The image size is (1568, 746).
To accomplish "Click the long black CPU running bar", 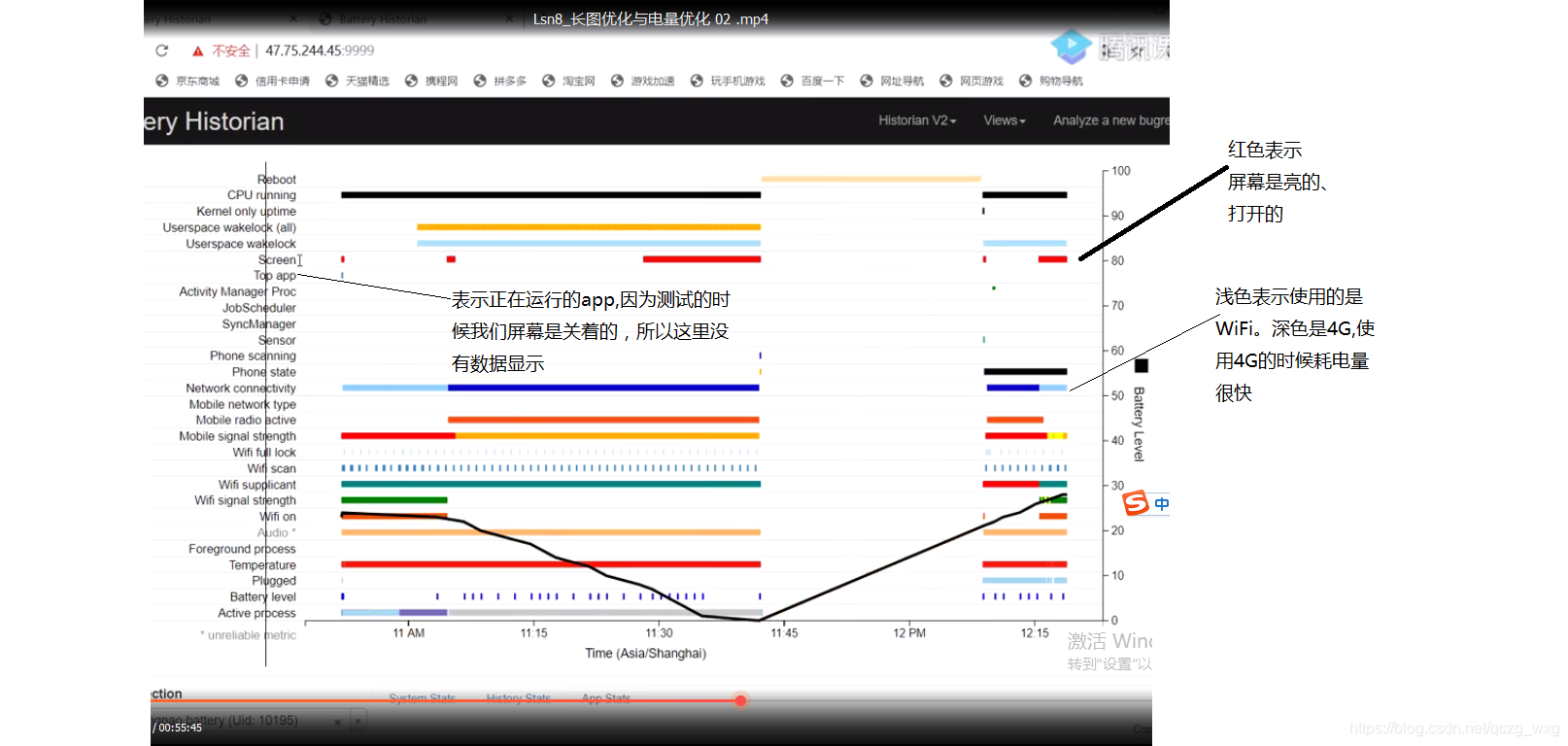I will pyautogui.click(x=551, y=195).
